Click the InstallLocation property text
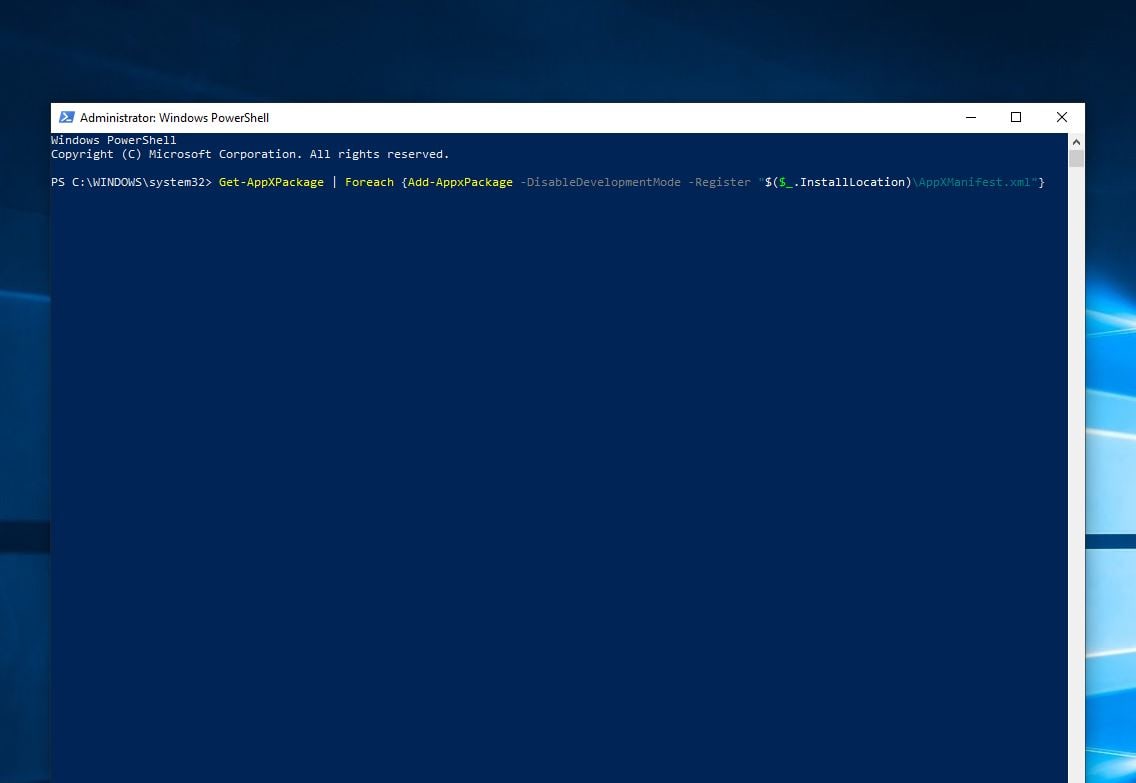This screenshot has width=1136, height=783. click(853, 182)
